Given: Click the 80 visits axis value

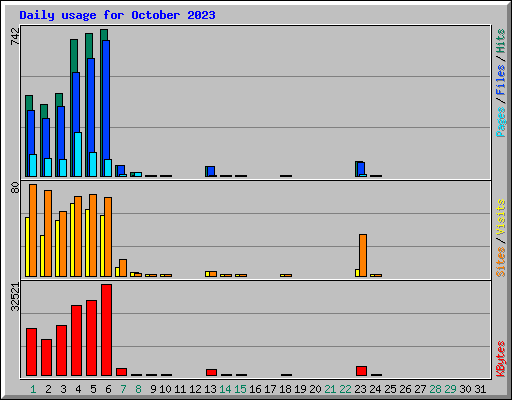Looking at the screenshot, I should point(15,187).
